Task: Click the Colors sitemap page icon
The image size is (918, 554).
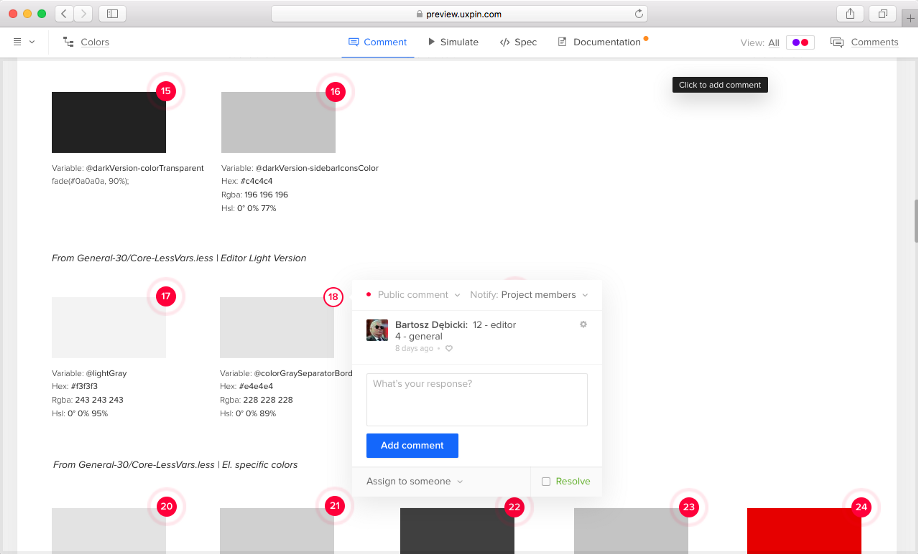Action: (68, 42)
